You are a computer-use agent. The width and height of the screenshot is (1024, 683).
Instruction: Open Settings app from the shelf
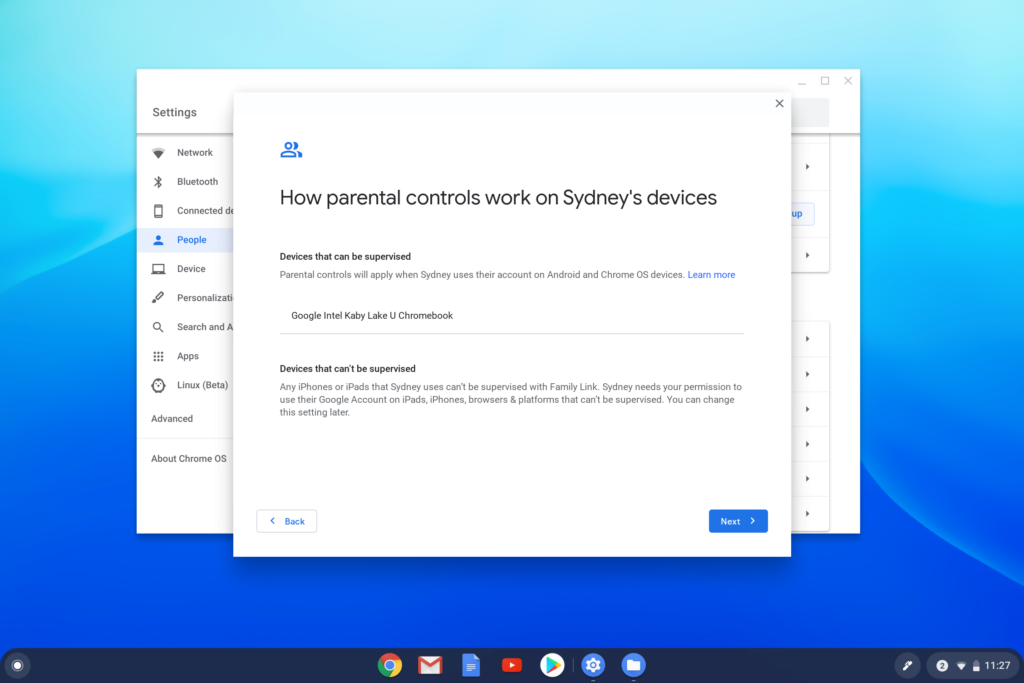pyautogui.click(x=593, y=665)
